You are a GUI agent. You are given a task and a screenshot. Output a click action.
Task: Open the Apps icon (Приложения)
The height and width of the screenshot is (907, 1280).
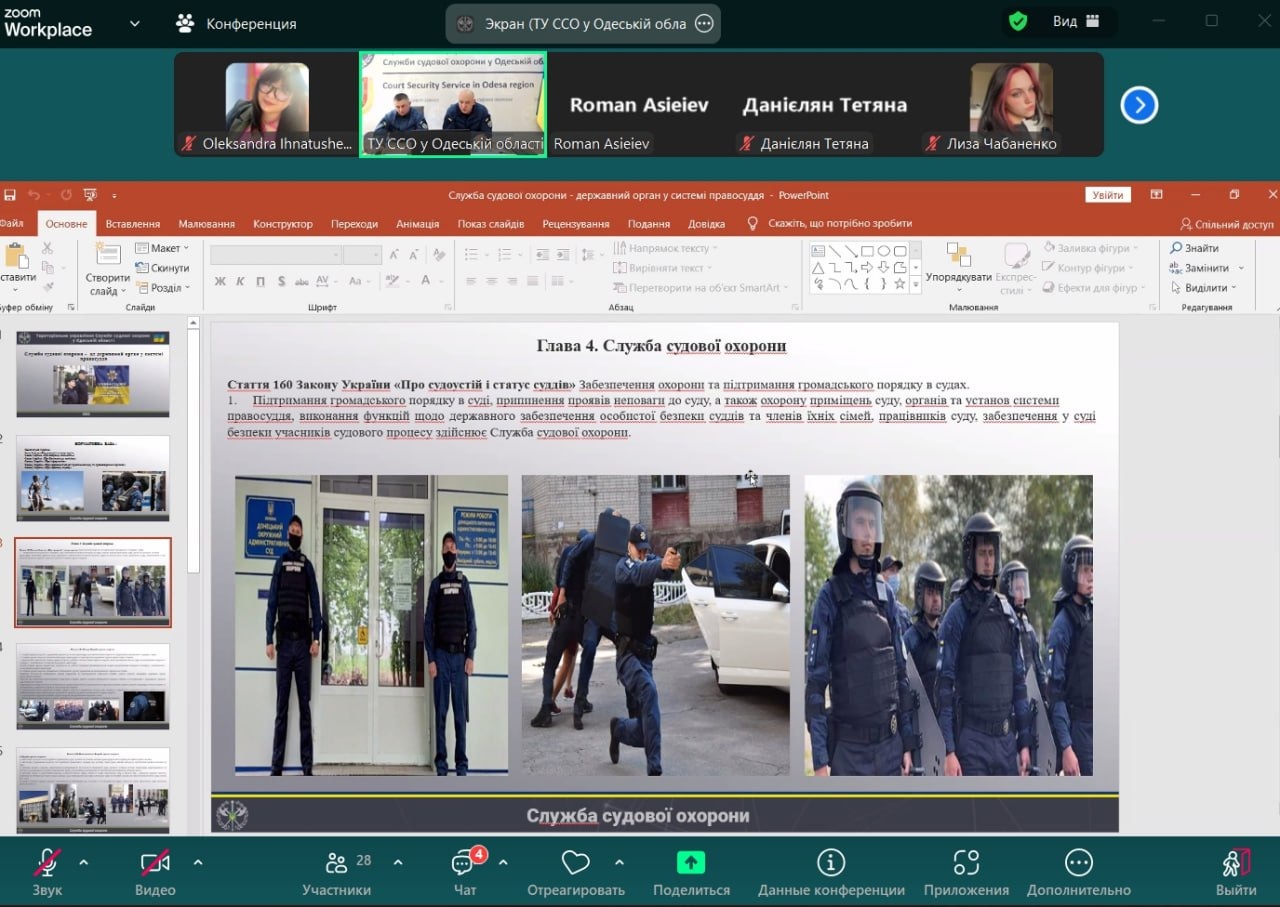pyautogui.click(x=966, y=863)
